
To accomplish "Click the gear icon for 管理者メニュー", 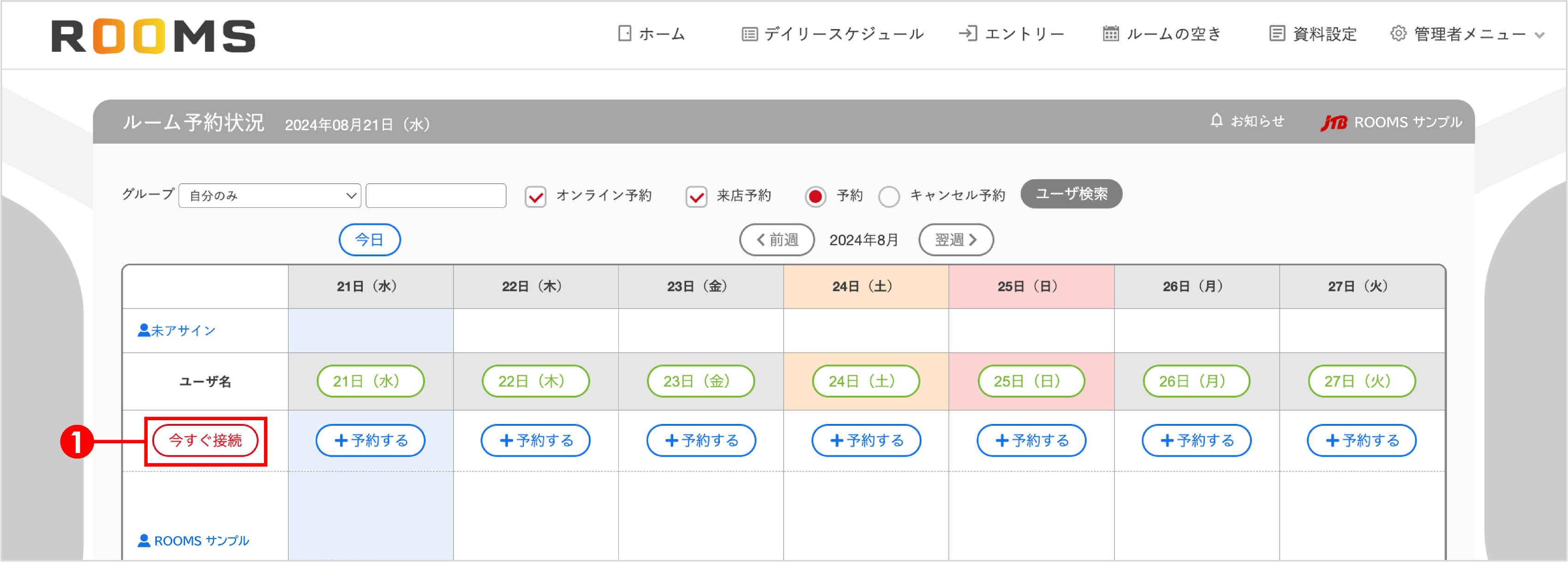I will click(1398, 34).
